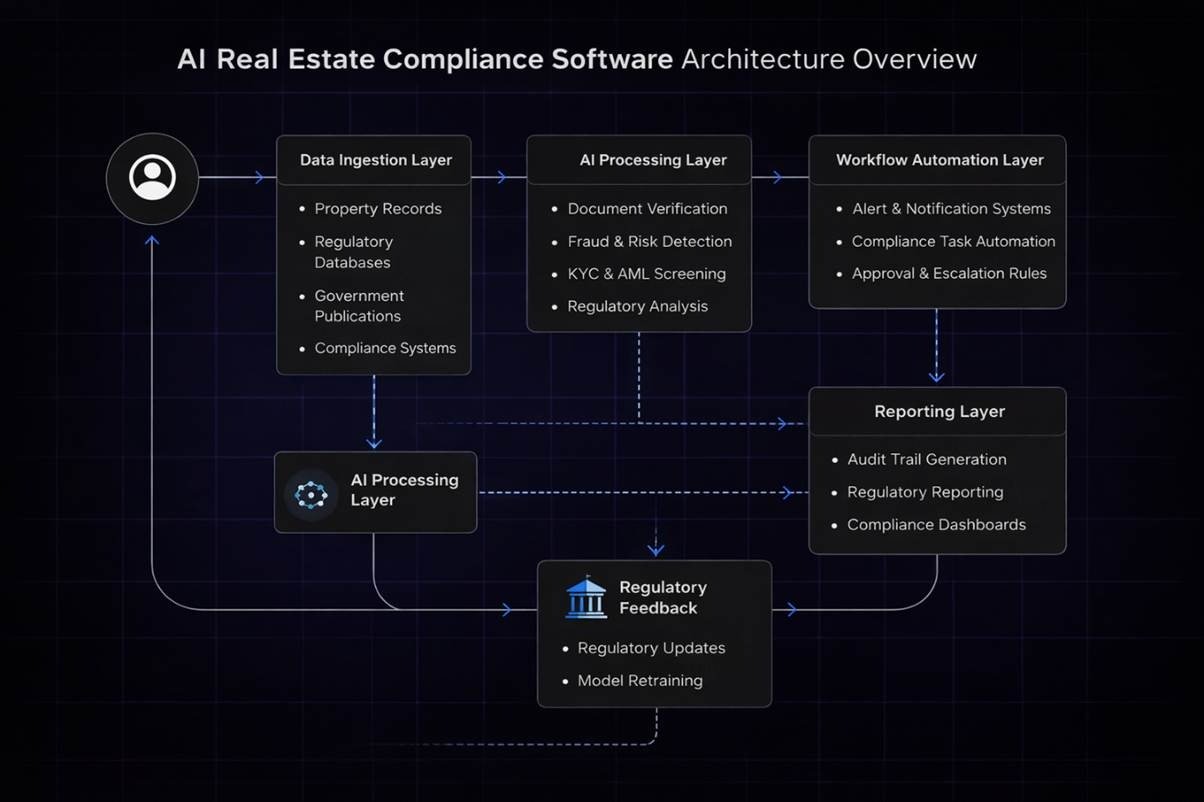Click the dashed down arrow above Reporting Layer
This screenshot has width=1204, height=802.
tap(936, 375)
